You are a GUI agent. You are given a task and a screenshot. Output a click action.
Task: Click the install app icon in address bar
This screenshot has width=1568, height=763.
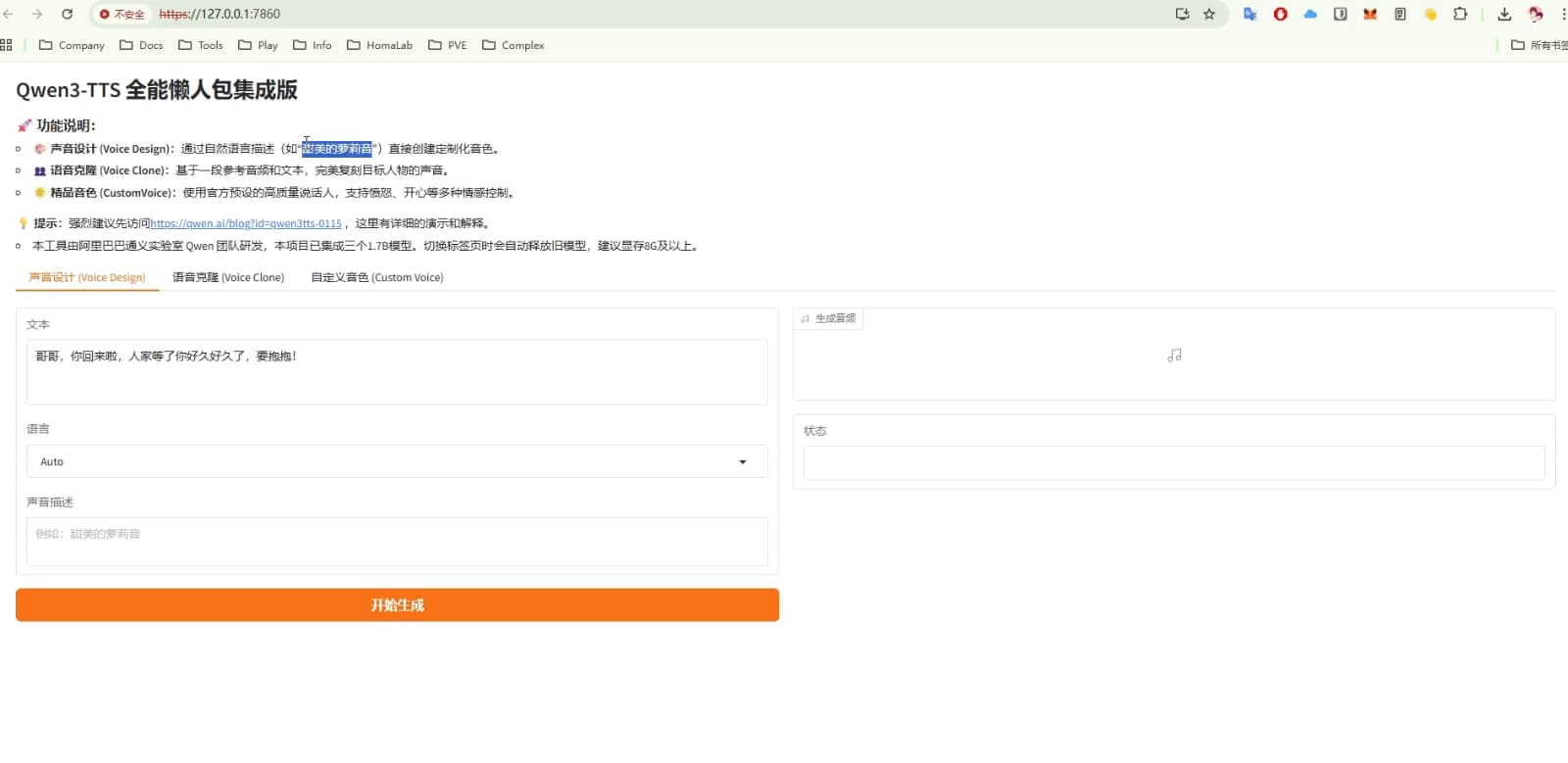coord(1182,14)
